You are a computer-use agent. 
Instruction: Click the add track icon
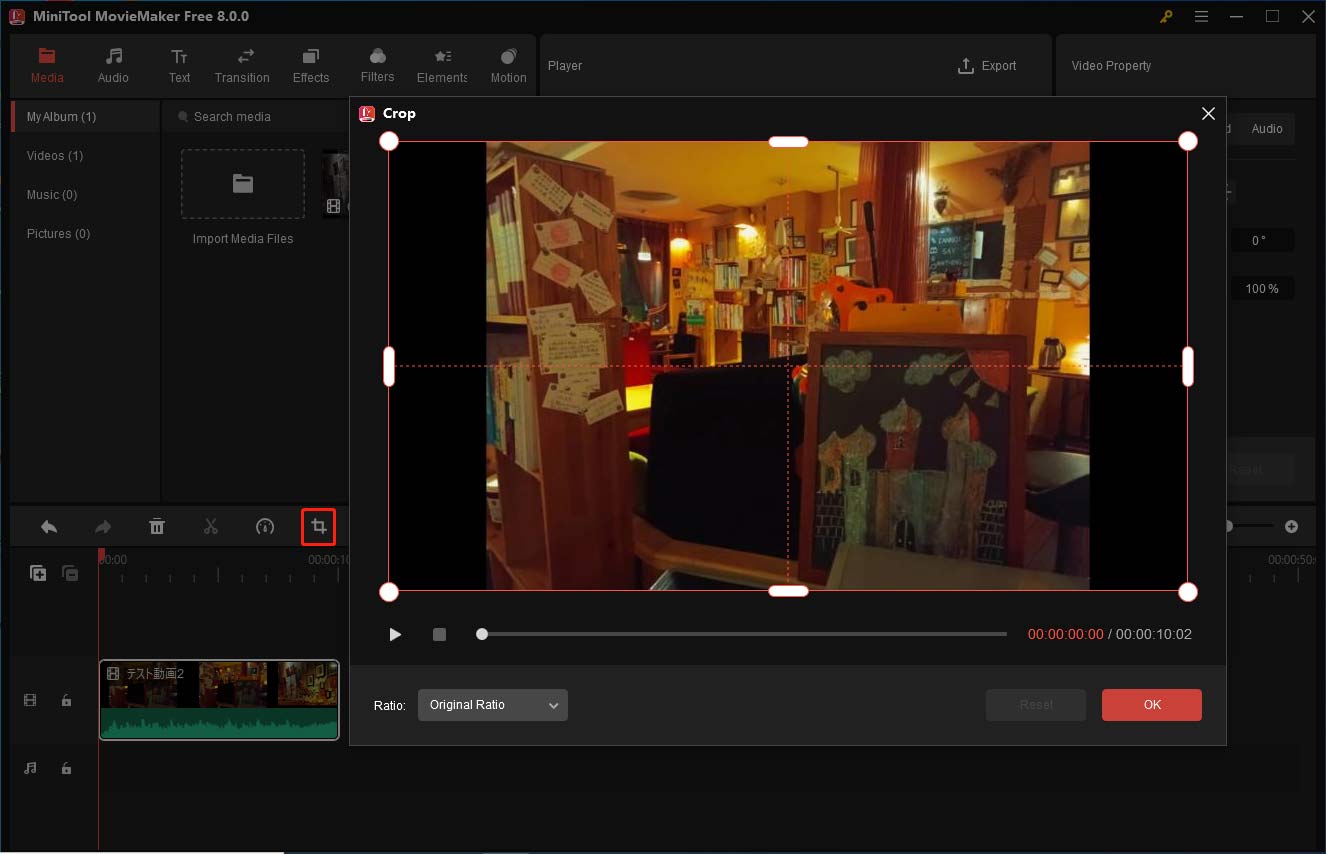coord(38,573)
